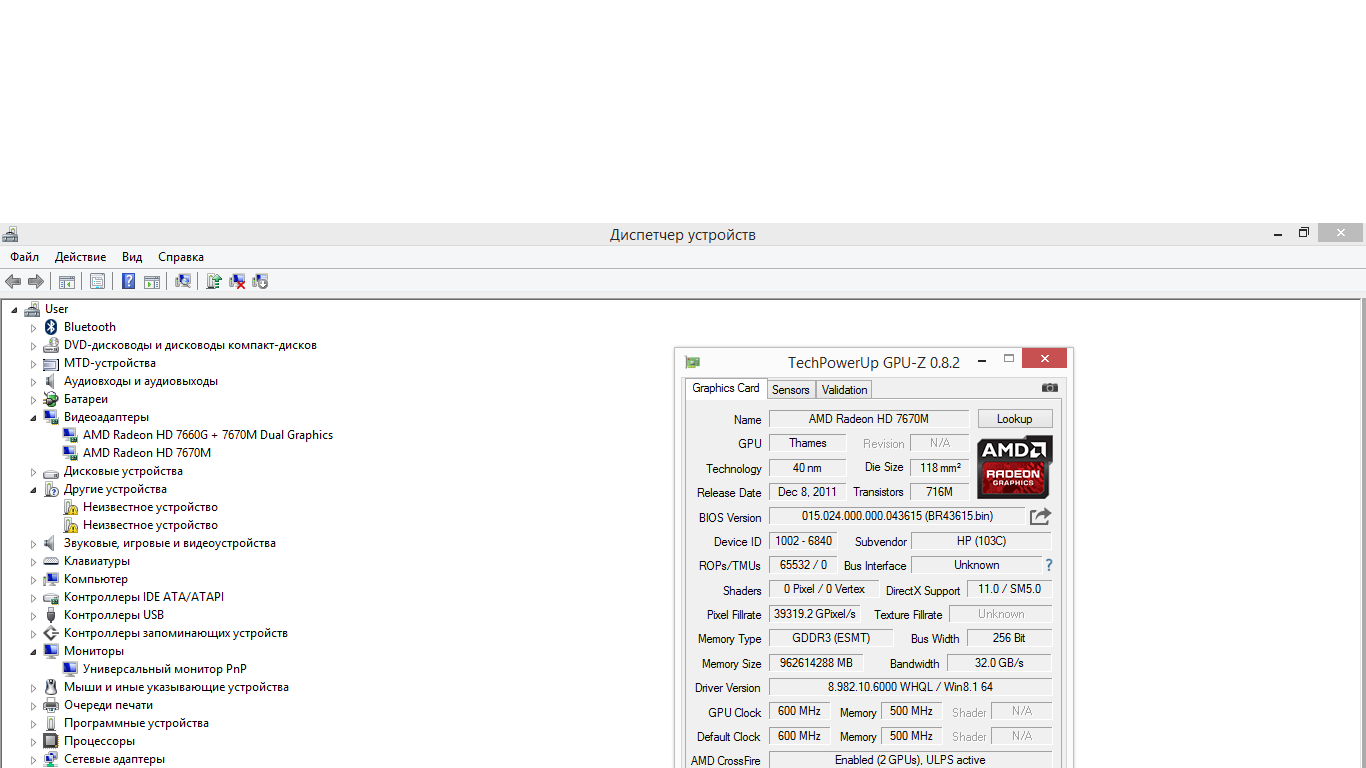Click the Bus Interface question mark icon
1366x768 pixels.
coord(1049,565)
